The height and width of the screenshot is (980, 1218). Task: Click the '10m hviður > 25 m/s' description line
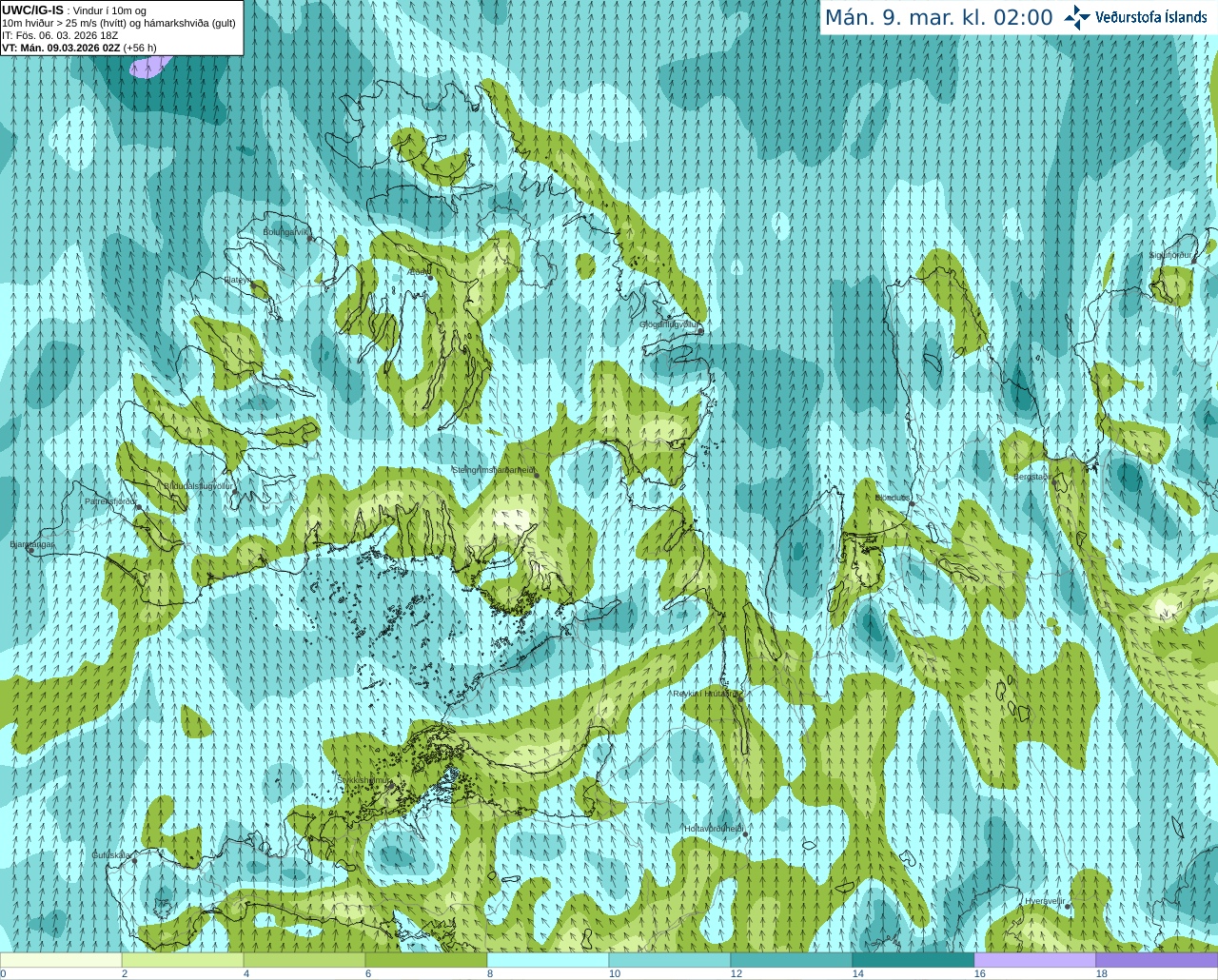(119, 23)
